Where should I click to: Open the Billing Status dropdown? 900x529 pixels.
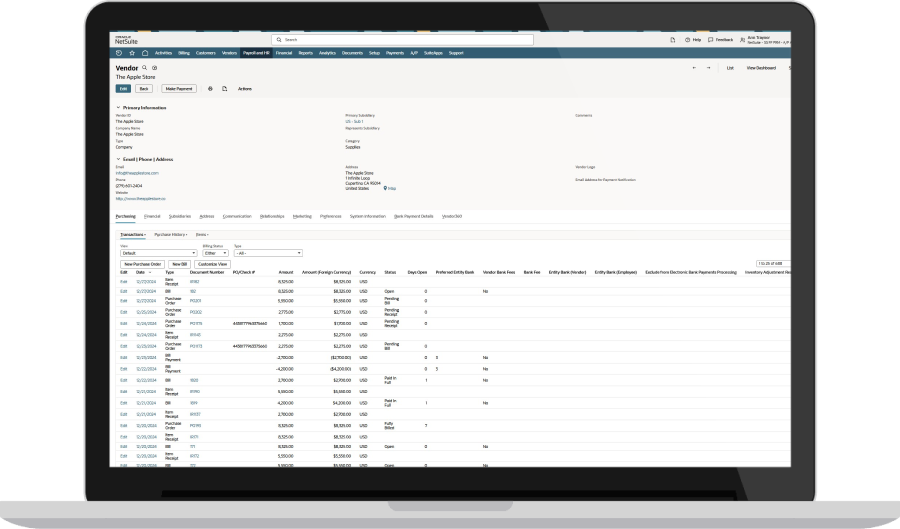coord(215,253)
